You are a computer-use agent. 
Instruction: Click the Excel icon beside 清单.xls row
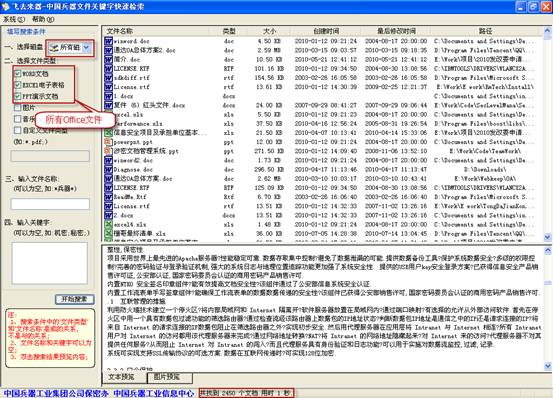point(108,234)
